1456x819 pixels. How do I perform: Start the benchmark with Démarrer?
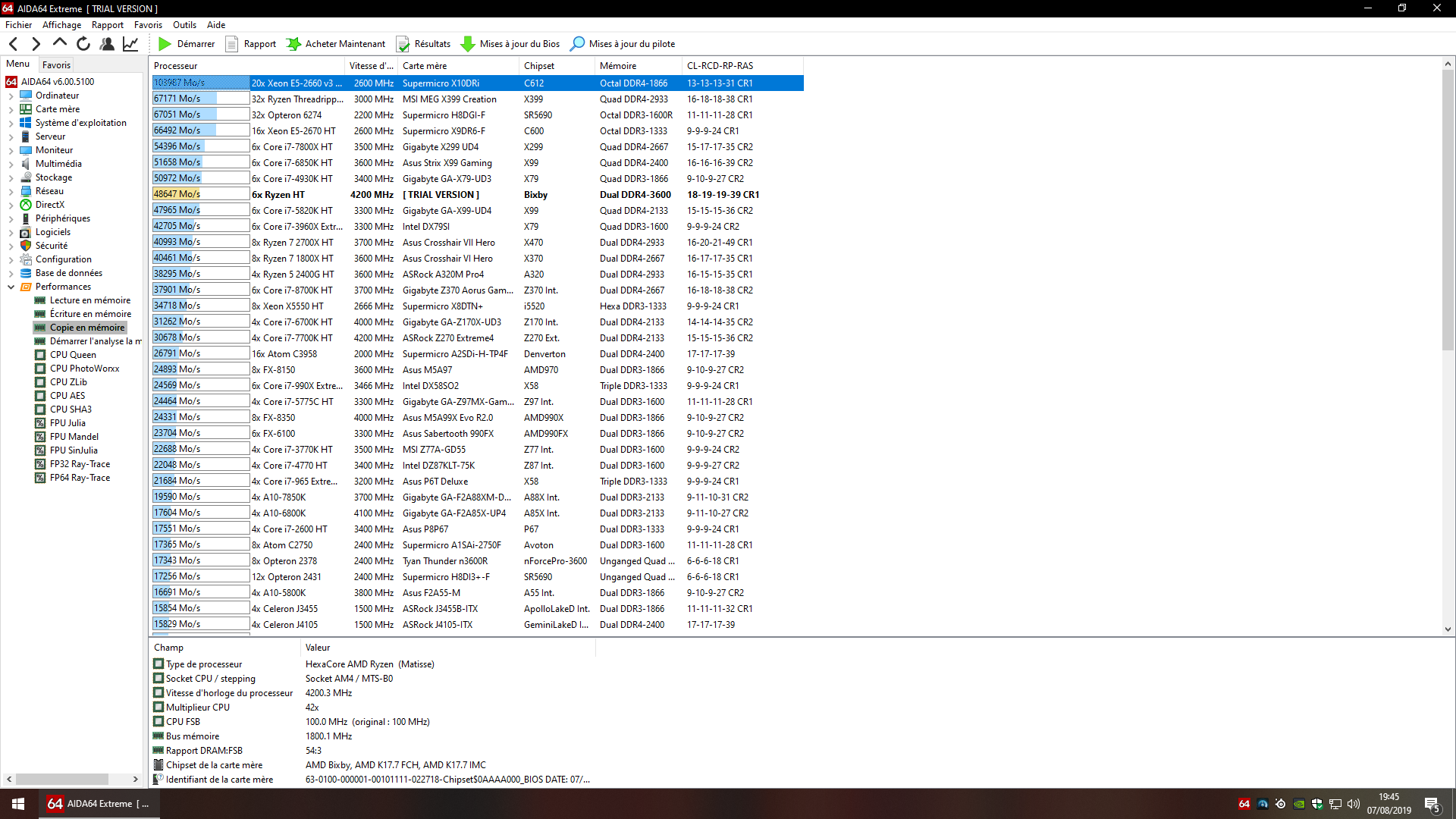(187, 44)
